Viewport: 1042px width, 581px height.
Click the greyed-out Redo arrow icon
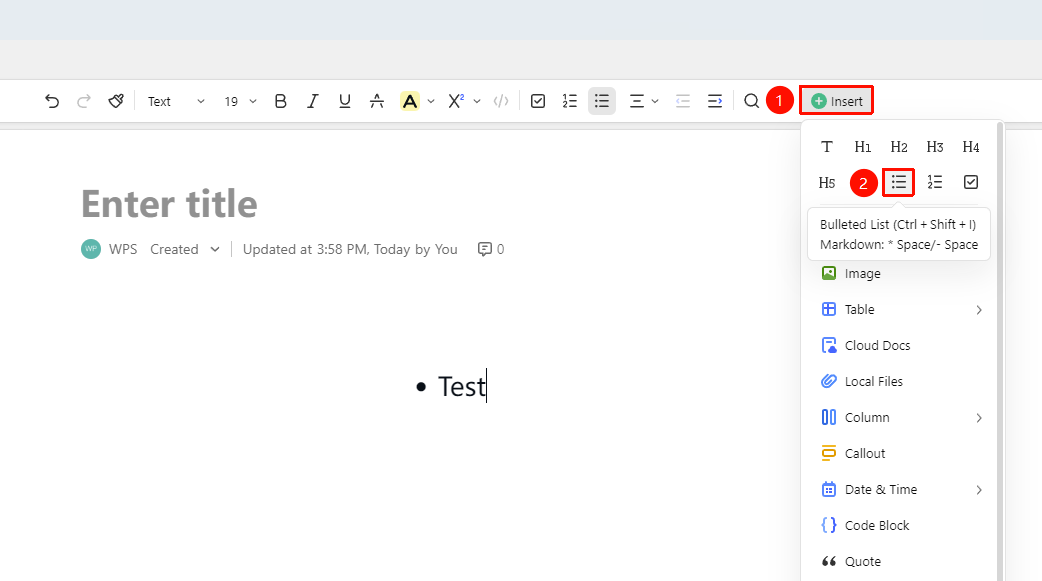84,101
